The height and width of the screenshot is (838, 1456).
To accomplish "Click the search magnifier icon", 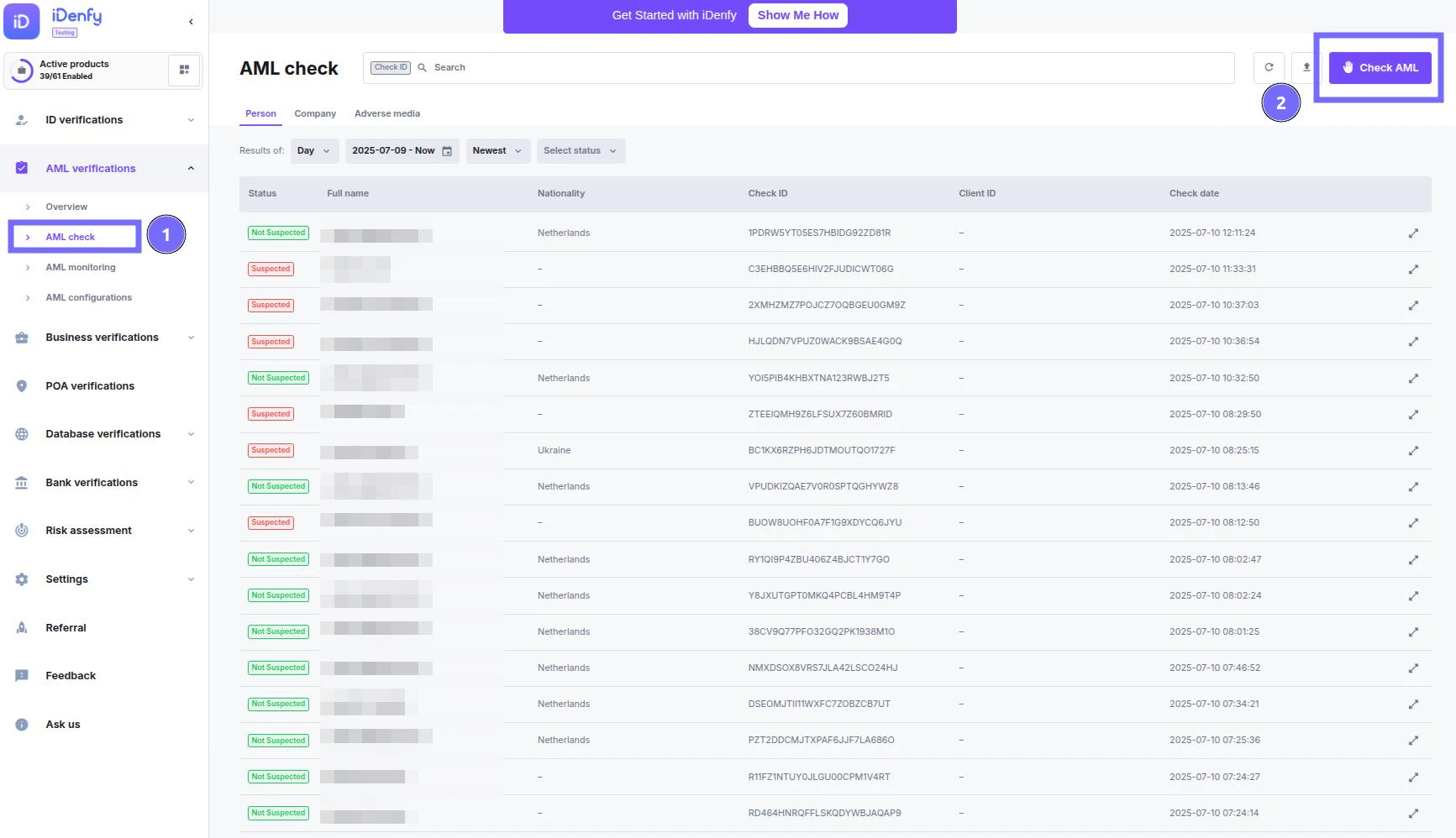I will pyautogui.click(x=423, y=67).
